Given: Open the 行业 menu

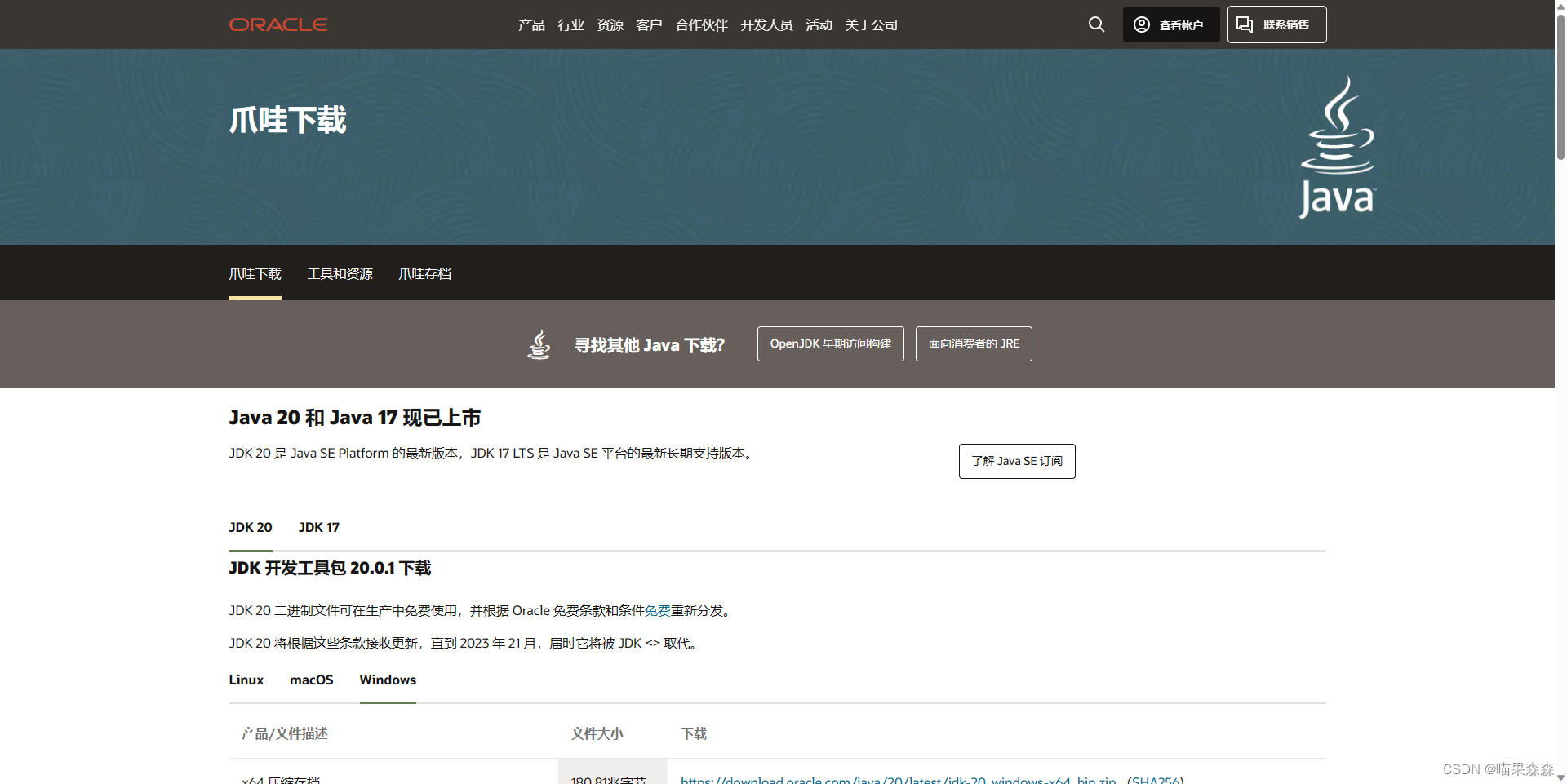Looking at the screenshot, I should tap(570, 25).
